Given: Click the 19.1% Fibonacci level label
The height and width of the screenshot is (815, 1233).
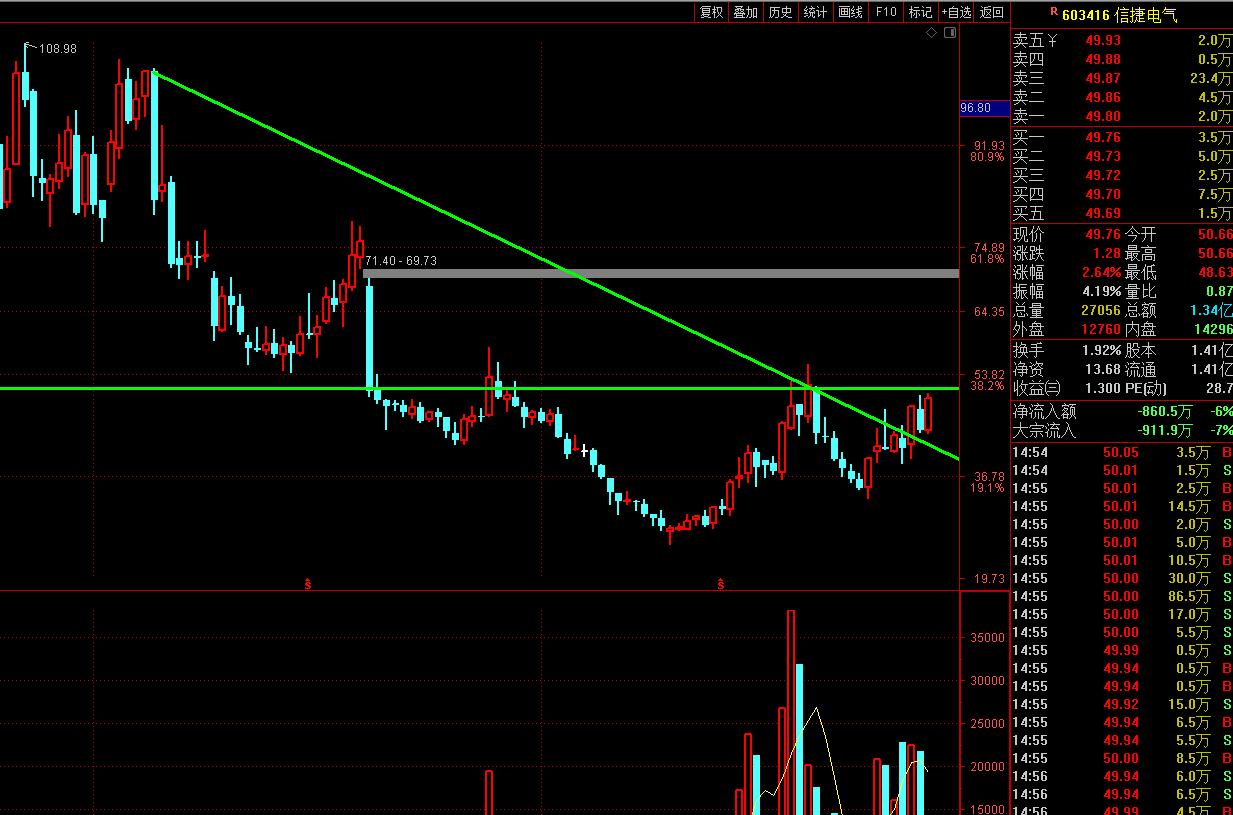Looking at the screenshot, I should [x=987, y=489].
